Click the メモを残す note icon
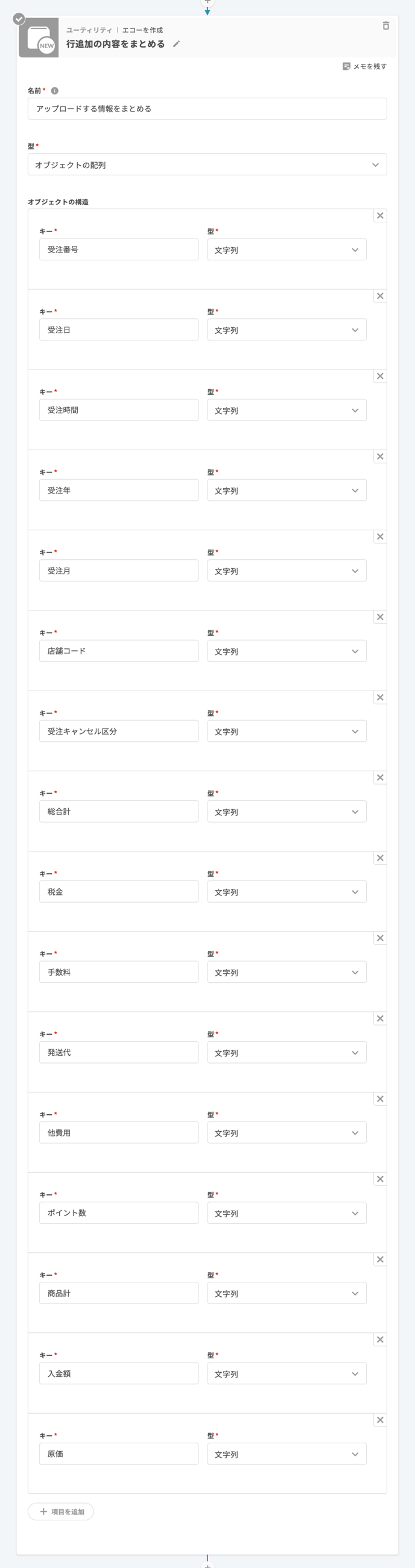 (x=346, y=66)
